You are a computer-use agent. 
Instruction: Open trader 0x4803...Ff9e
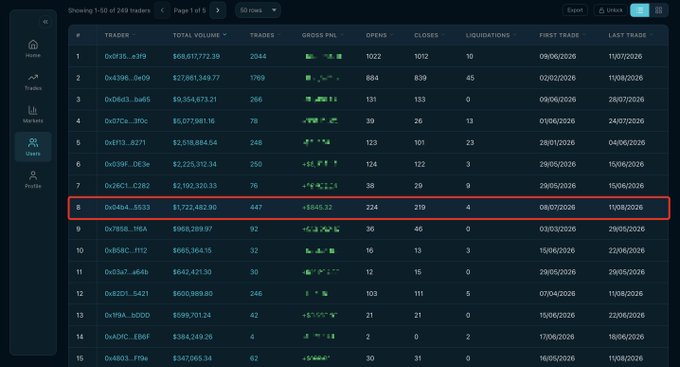[x=126, y=358]
